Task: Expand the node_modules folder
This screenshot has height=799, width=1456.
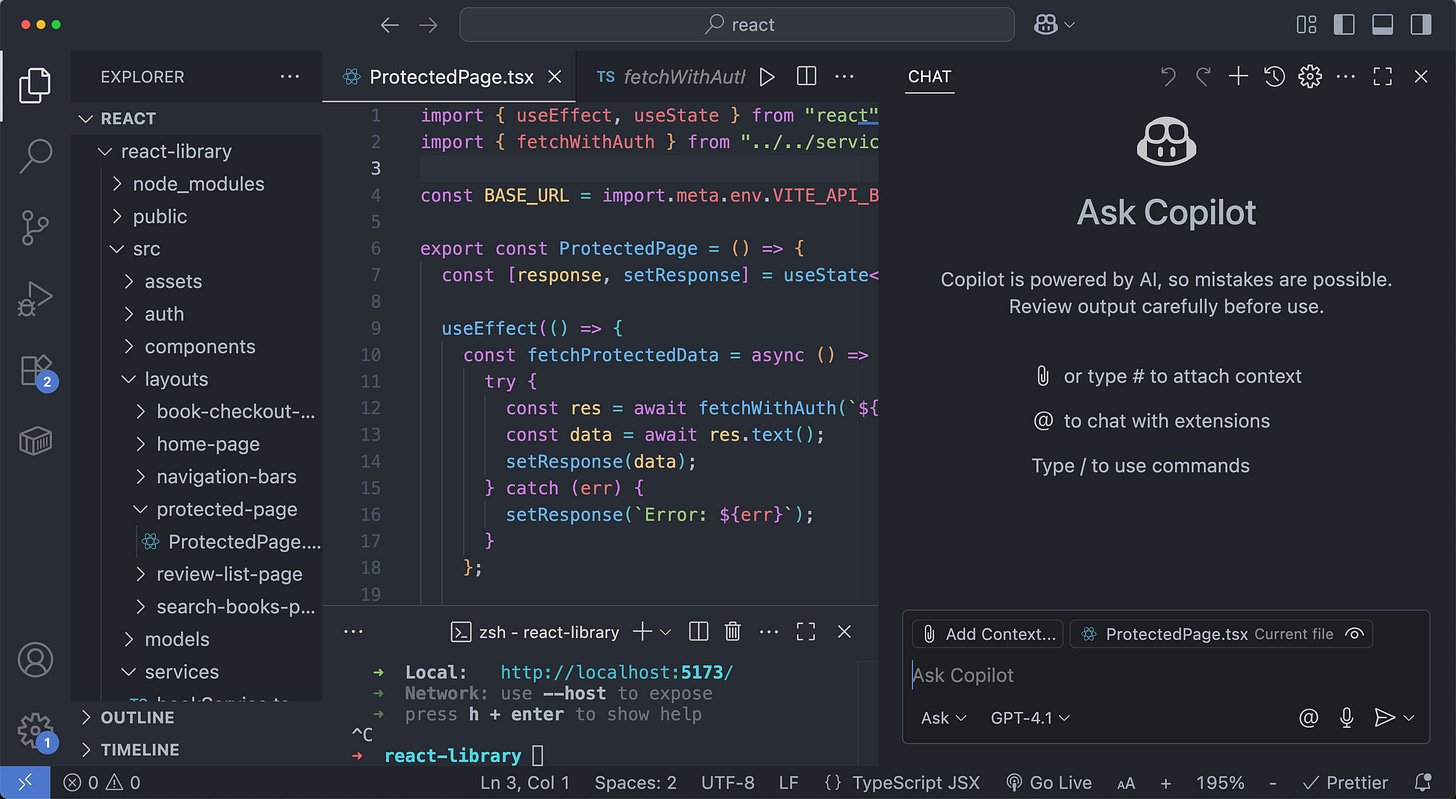Action: coord(197,184)
